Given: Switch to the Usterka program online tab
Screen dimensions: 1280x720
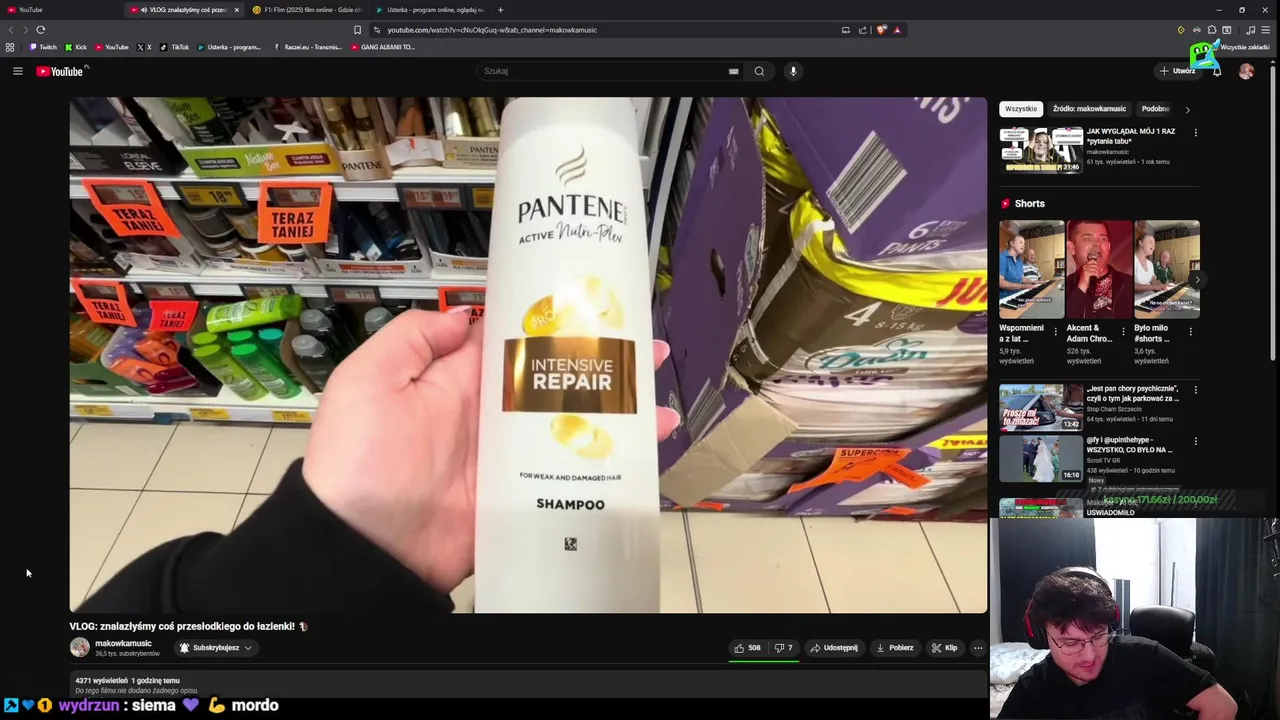Looking at the screenshot, I should click(430, 10).
